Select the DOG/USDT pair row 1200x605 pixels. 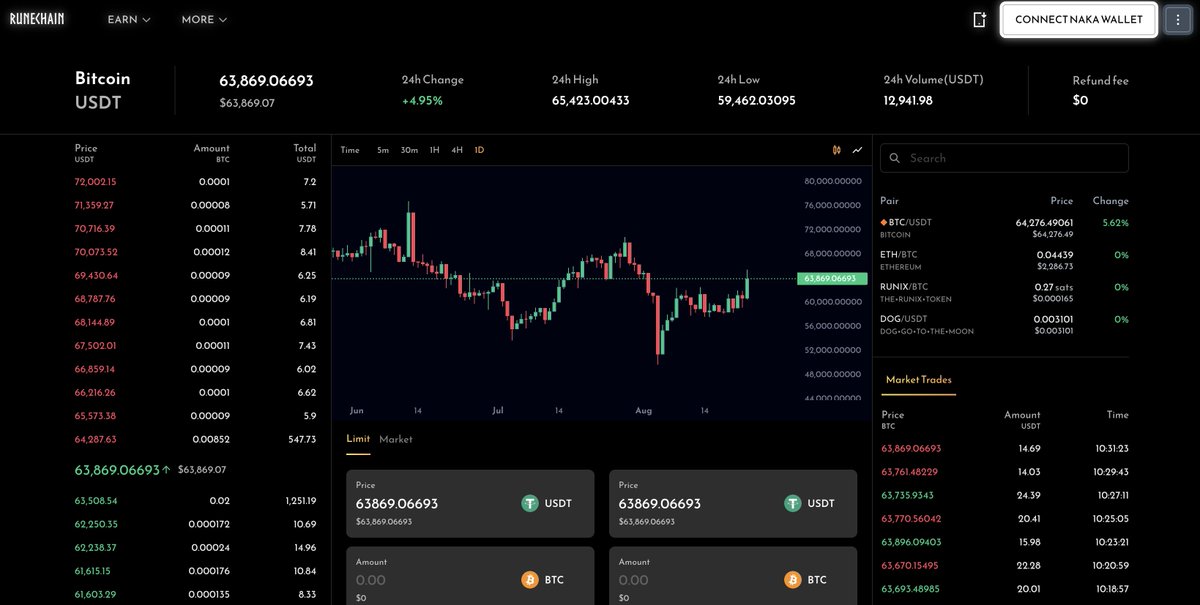point(1004,324)
